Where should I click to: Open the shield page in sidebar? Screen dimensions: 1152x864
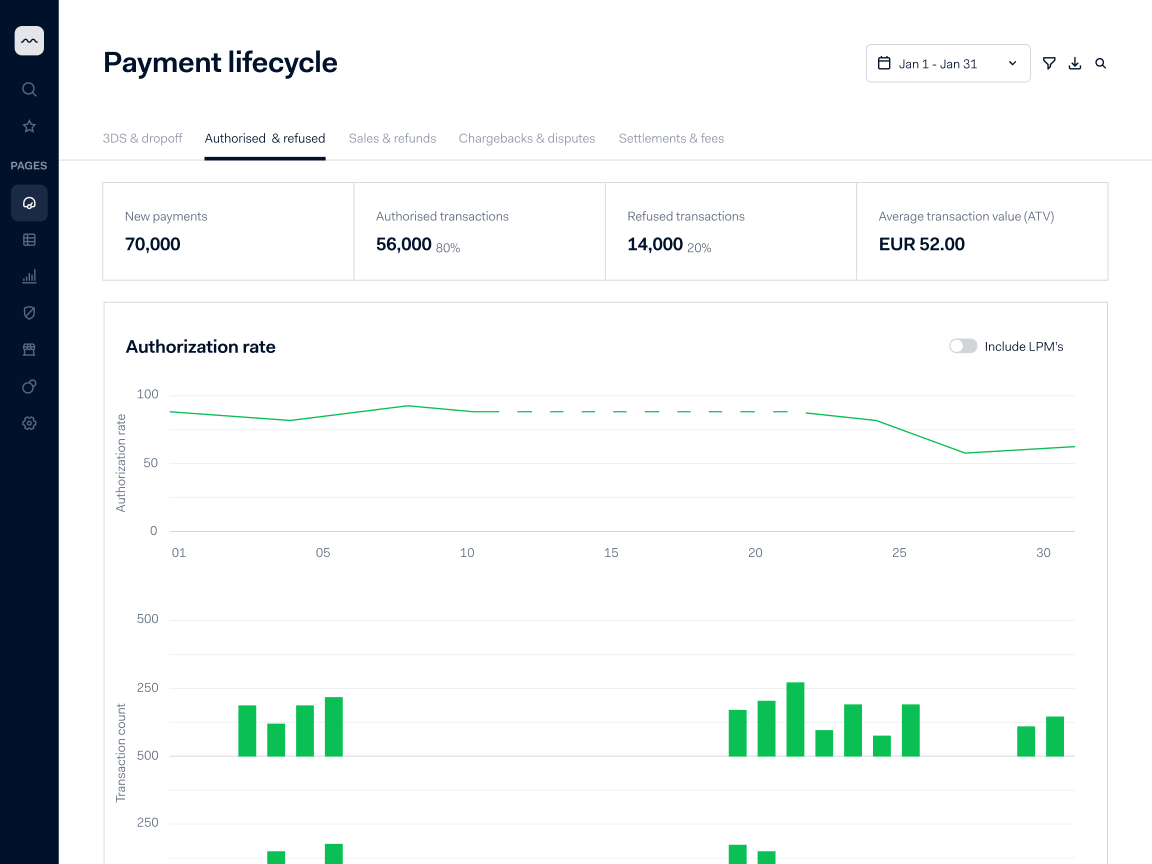(29, 313)
